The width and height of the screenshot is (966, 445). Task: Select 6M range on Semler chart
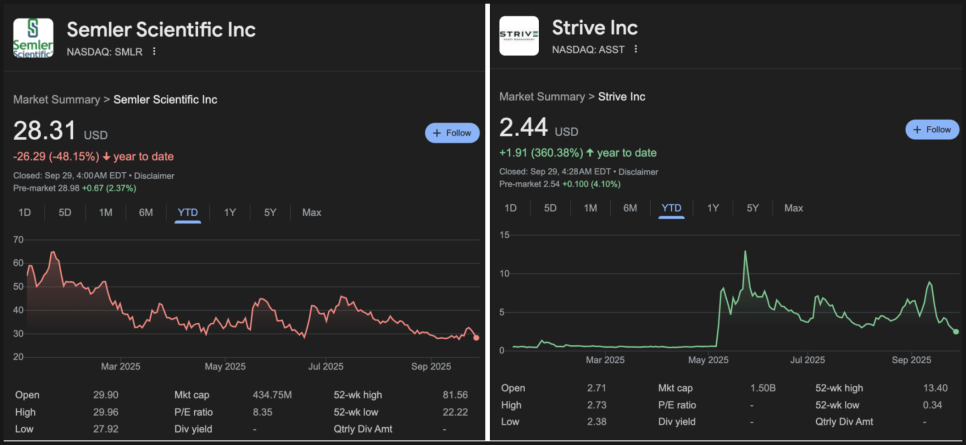click(145, 213)
